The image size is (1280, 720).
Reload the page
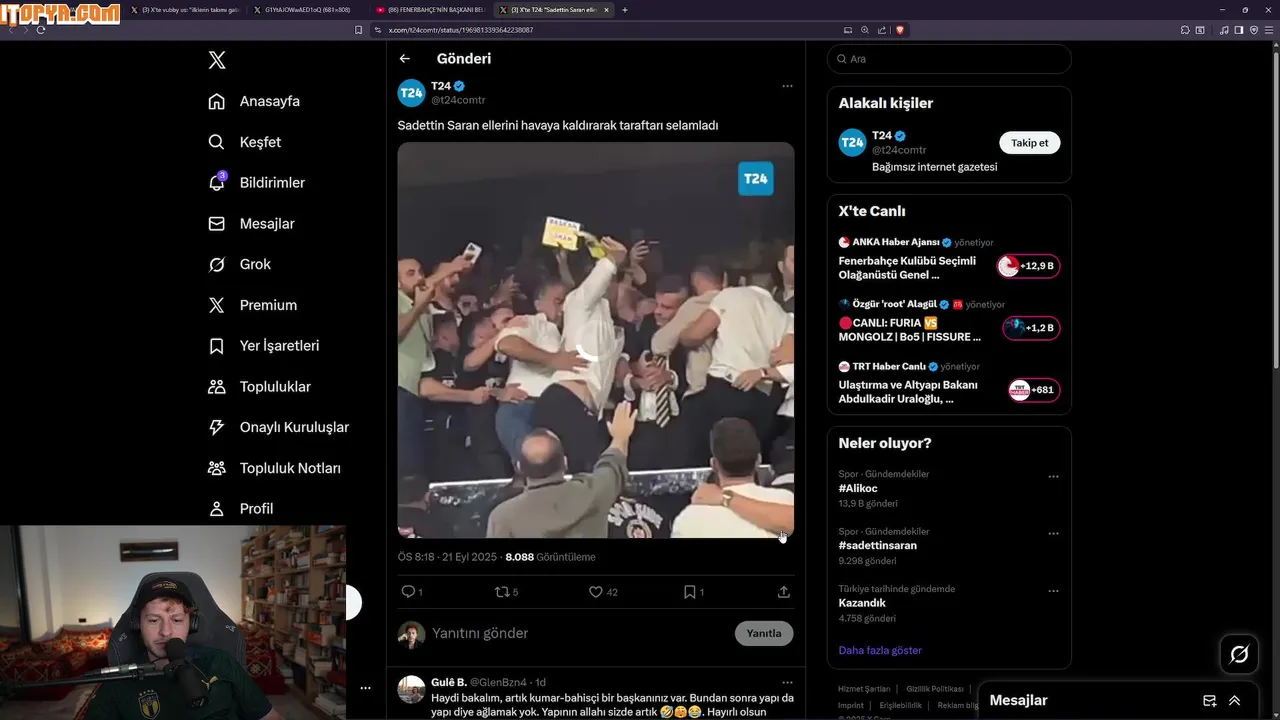tap(41, 30)
